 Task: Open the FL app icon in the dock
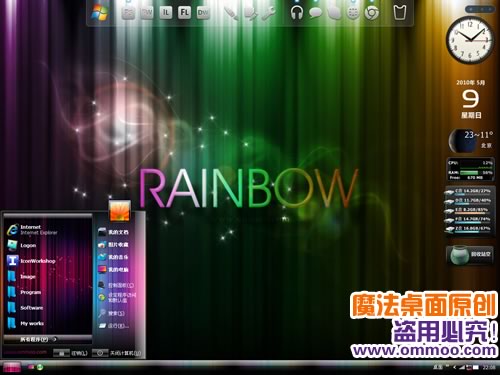point(184,13)
